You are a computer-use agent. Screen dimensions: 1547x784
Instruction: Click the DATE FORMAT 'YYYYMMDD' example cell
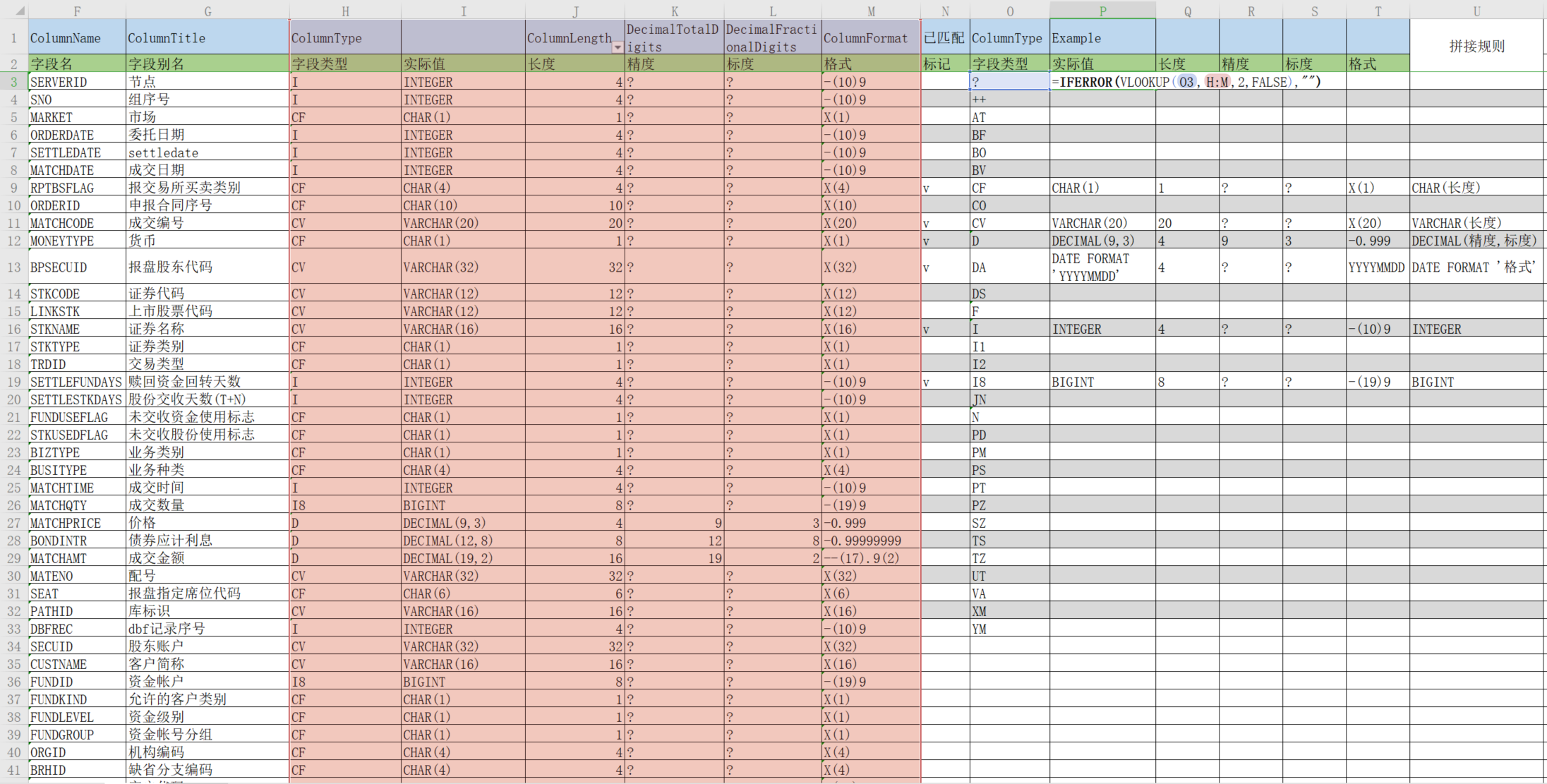pyautogui.click(x=1102, y=267)
